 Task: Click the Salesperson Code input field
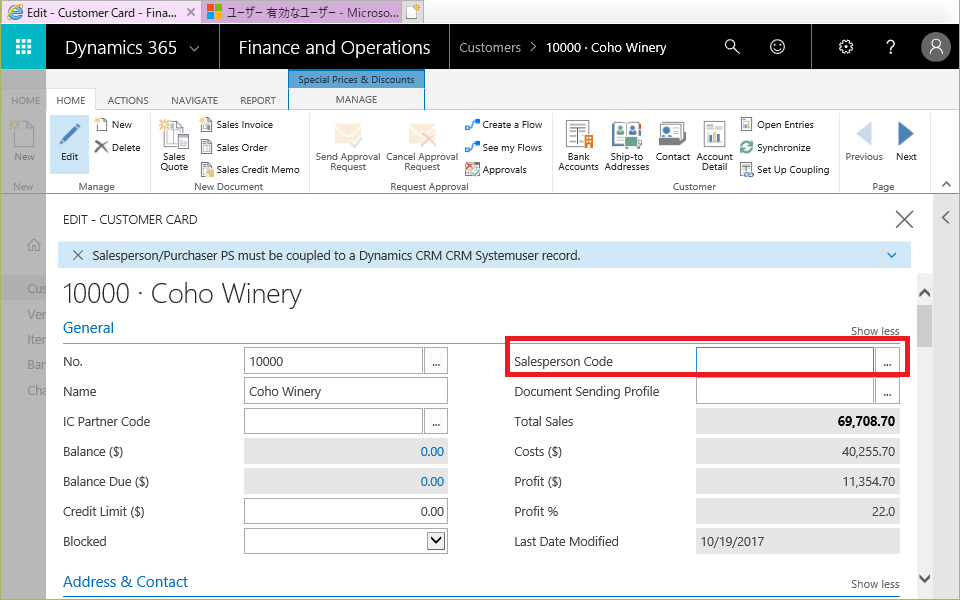tap(785, 361)
